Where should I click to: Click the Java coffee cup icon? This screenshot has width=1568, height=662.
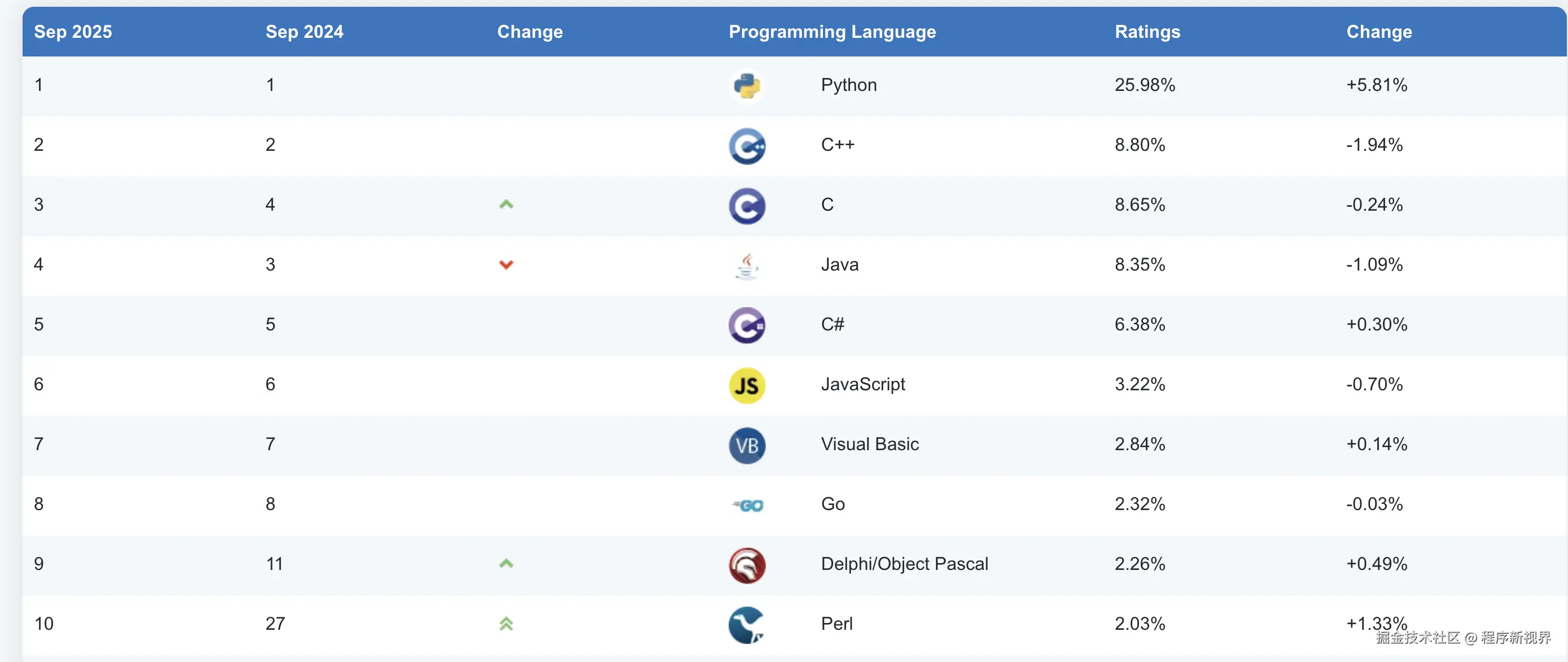(746, 265)
